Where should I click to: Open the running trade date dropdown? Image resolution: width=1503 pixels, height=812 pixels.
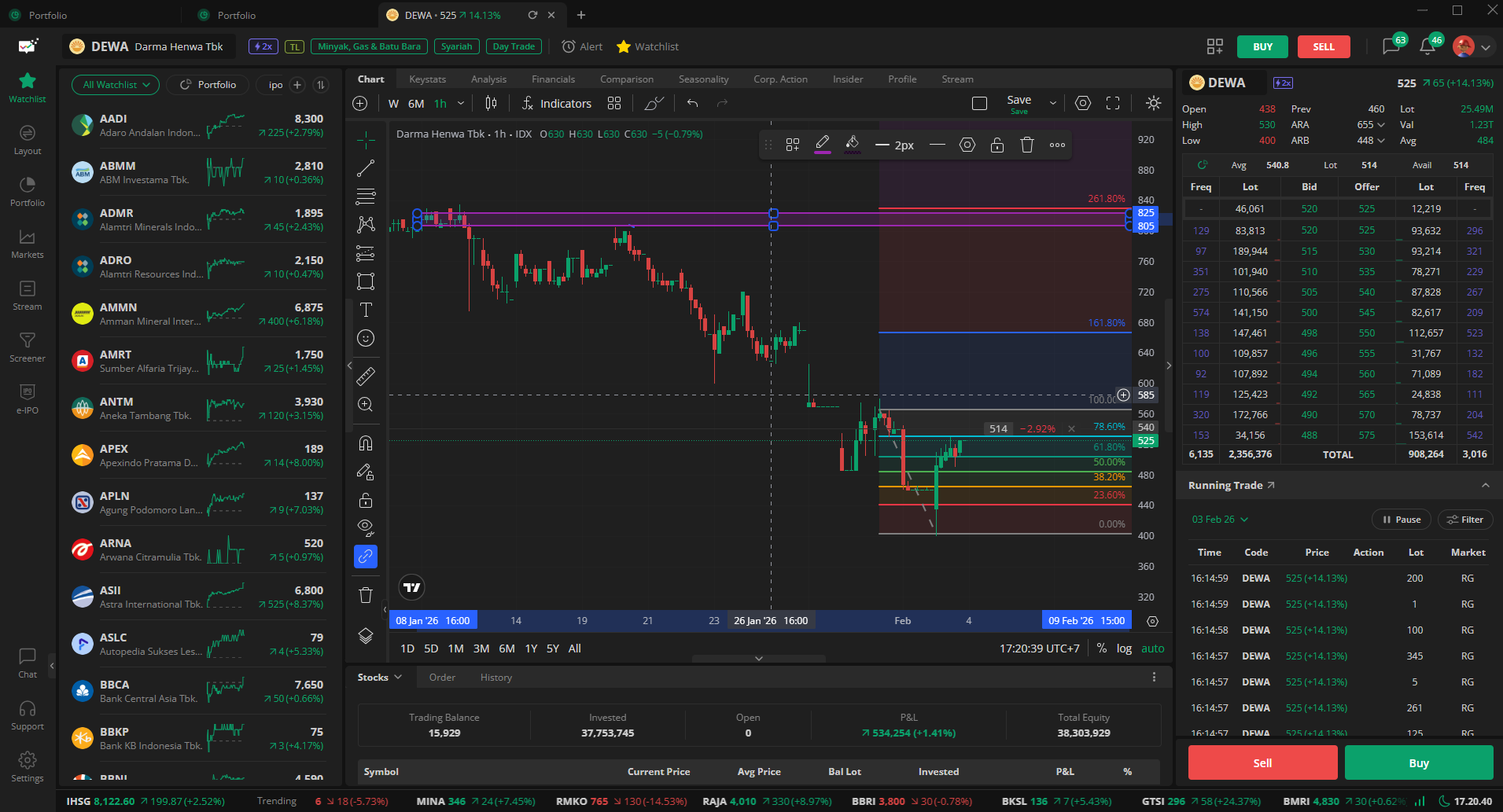click(1220, 520)
